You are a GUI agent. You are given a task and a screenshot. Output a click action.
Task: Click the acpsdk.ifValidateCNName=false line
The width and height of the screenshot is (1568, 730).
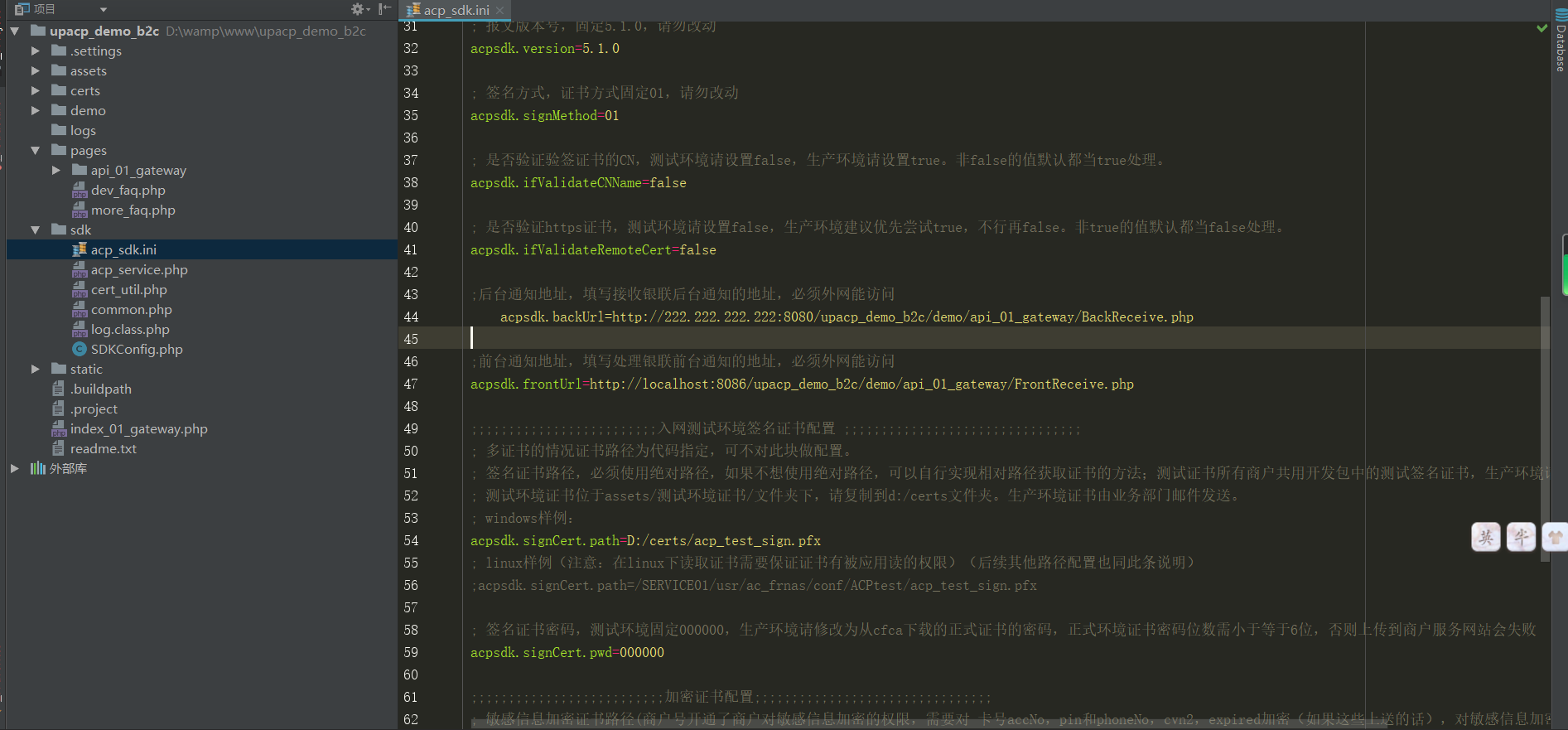coord(578,183)
